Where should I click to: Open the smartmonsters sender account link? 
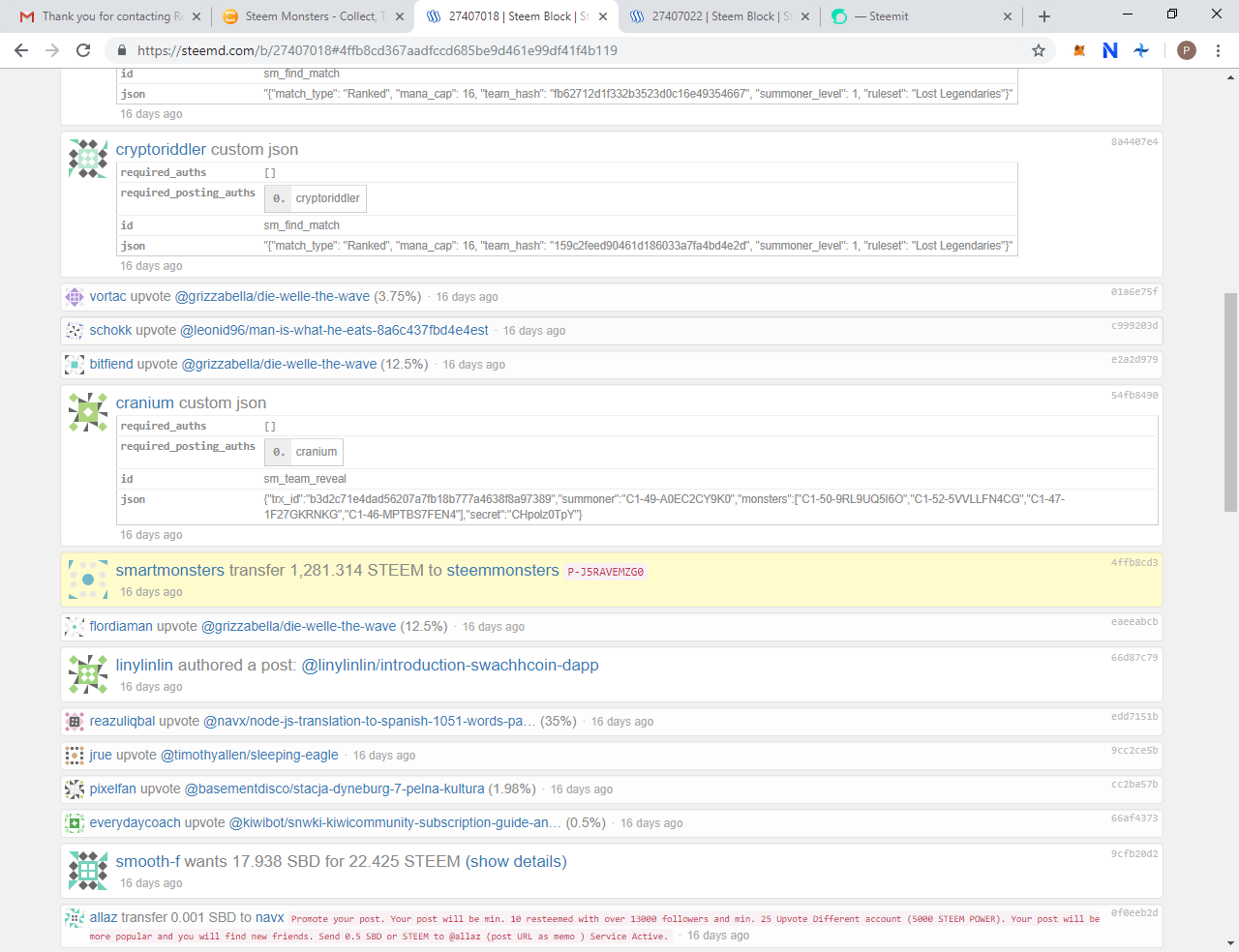coord(170,570)
